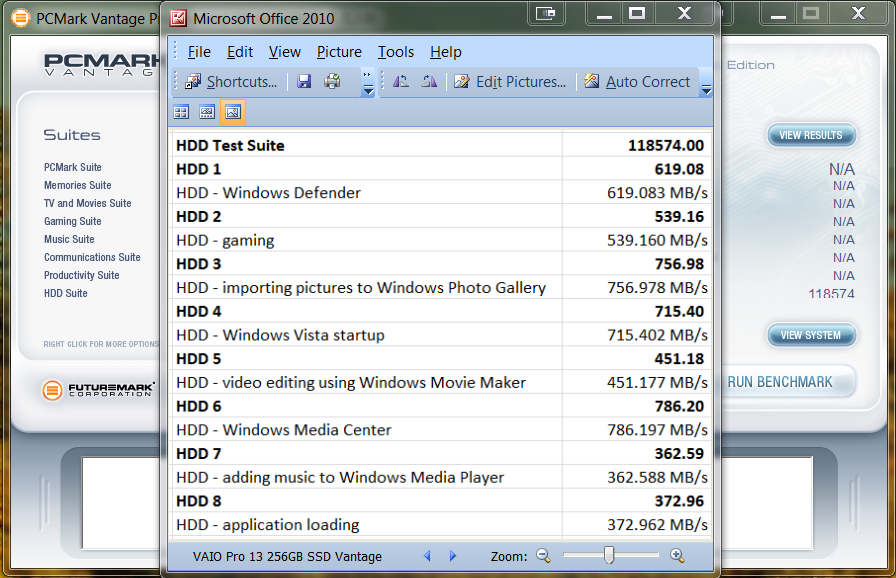The height and width of the screenshot is (578, 896).
Task: Click View Results in PCMark Vantage
Action: pos(811,135)
